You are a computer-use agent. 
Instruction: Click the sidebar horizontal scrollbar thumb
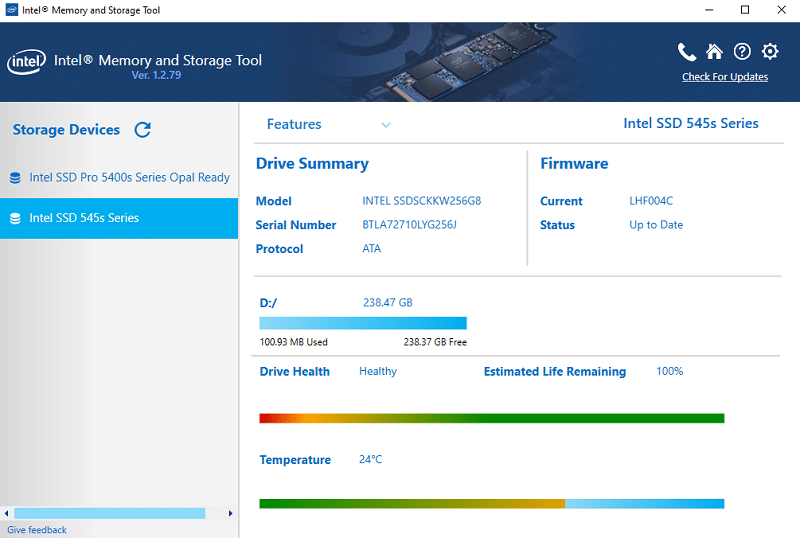click(110, 513)
